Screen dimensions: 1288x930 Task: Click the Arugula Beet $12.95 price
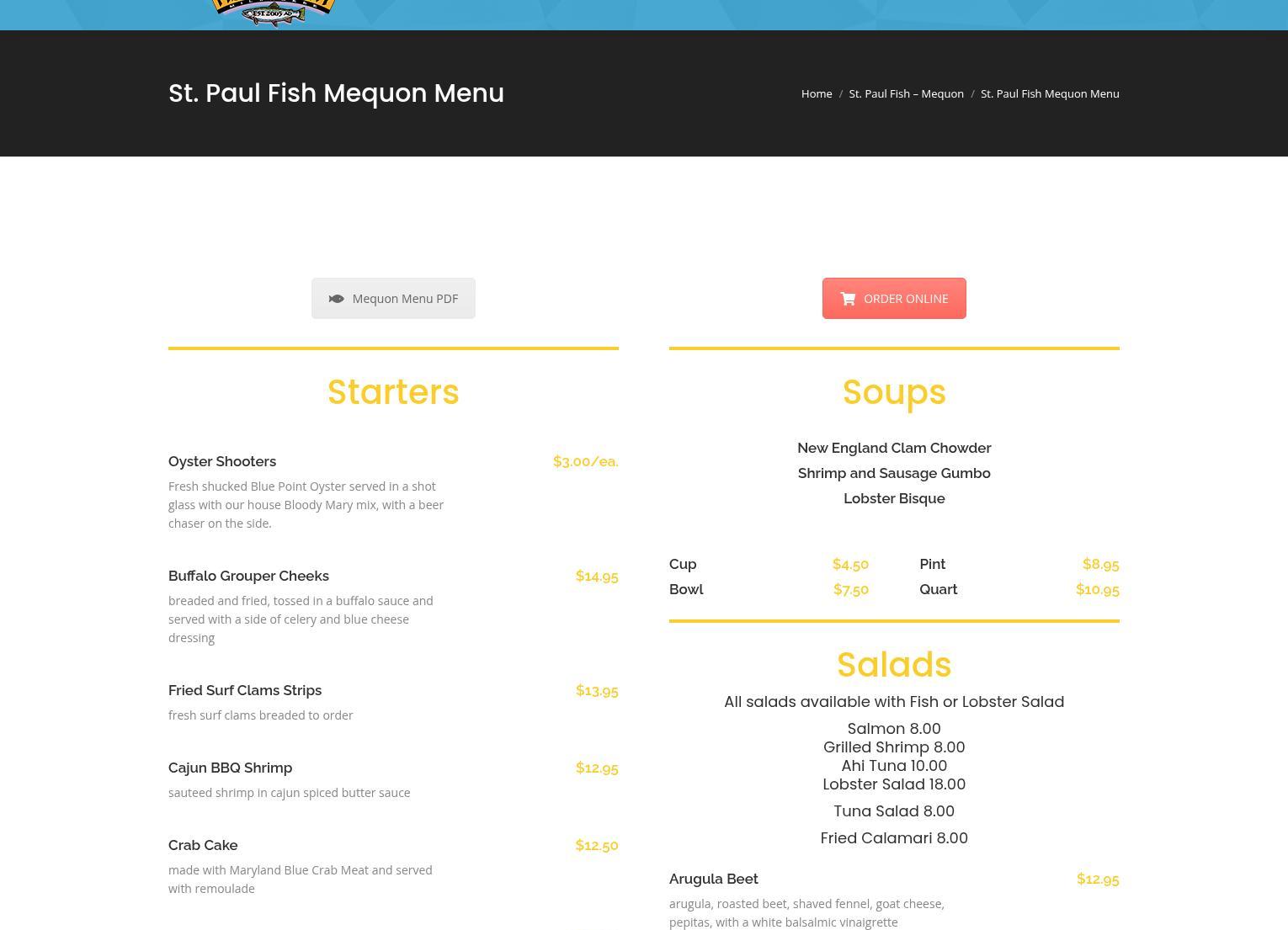click(x=1098, y=879)
